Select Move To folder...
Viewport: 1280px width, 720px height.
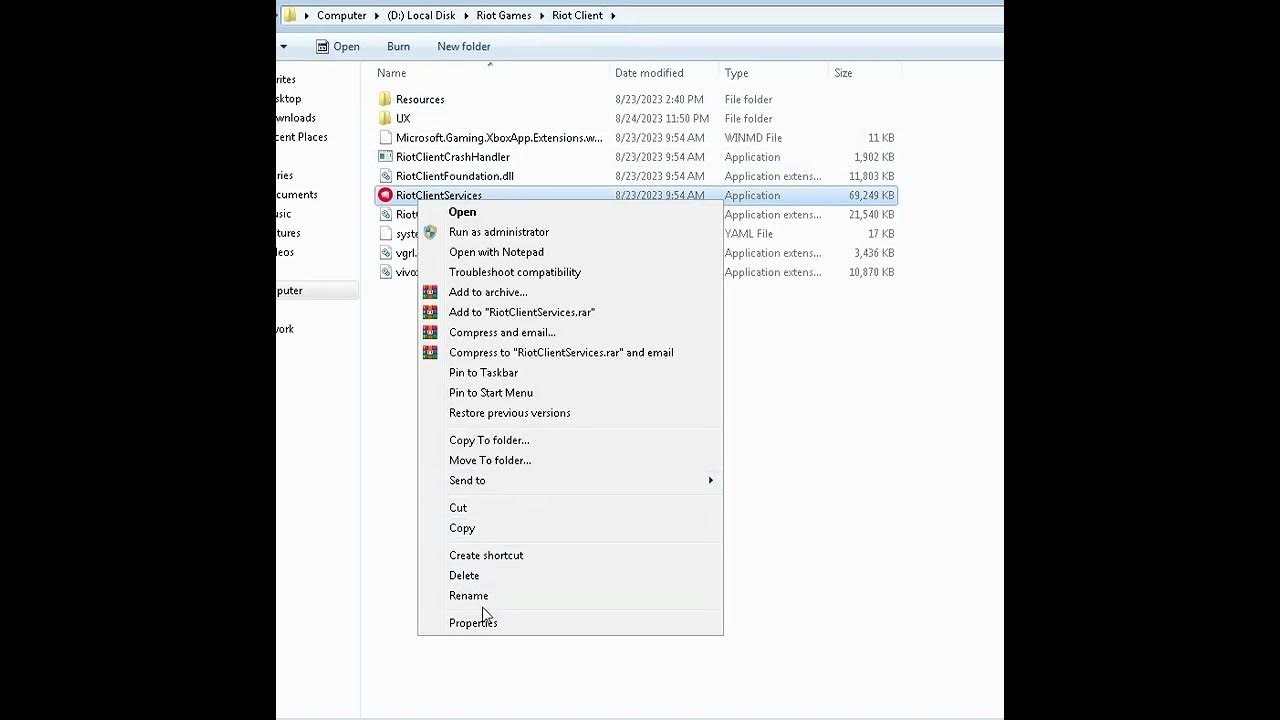pos(490,460)
